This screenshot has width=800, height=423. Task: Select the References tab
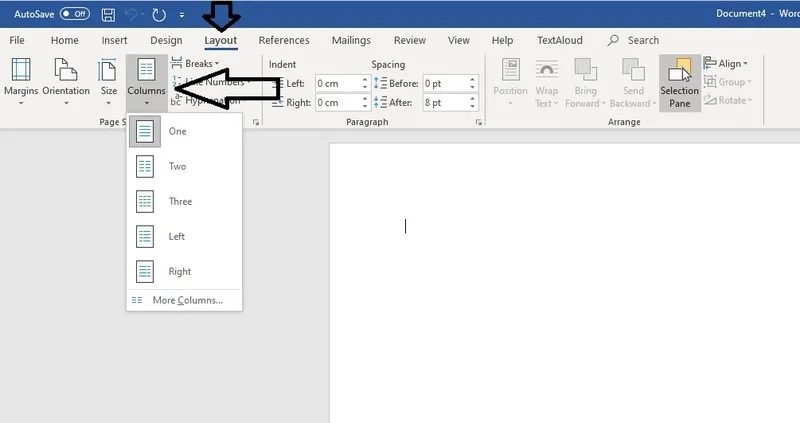point(284,40)
